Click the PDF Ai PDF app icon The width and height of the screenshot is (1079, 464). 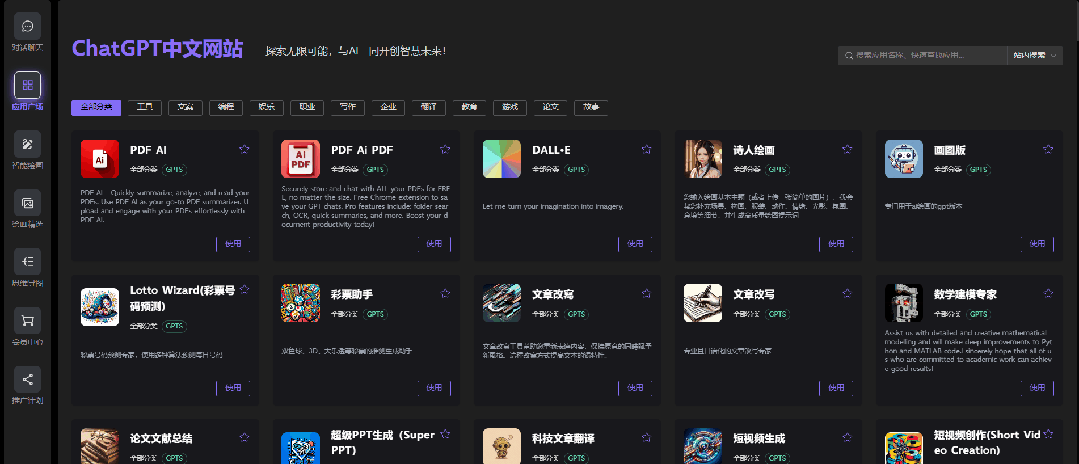point(301,159)
